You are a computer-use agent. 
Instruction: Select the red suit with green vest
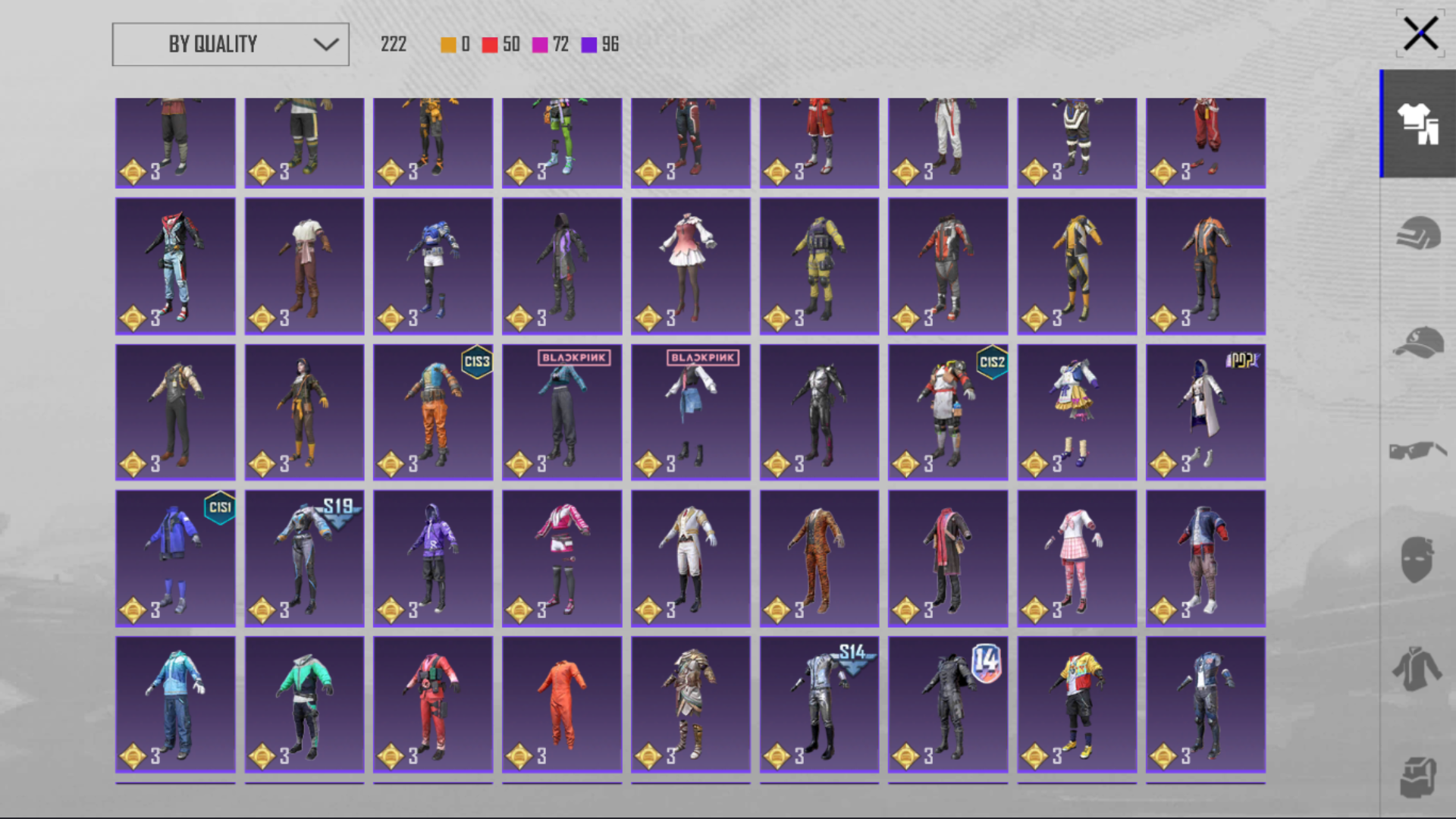pos(433,704)
